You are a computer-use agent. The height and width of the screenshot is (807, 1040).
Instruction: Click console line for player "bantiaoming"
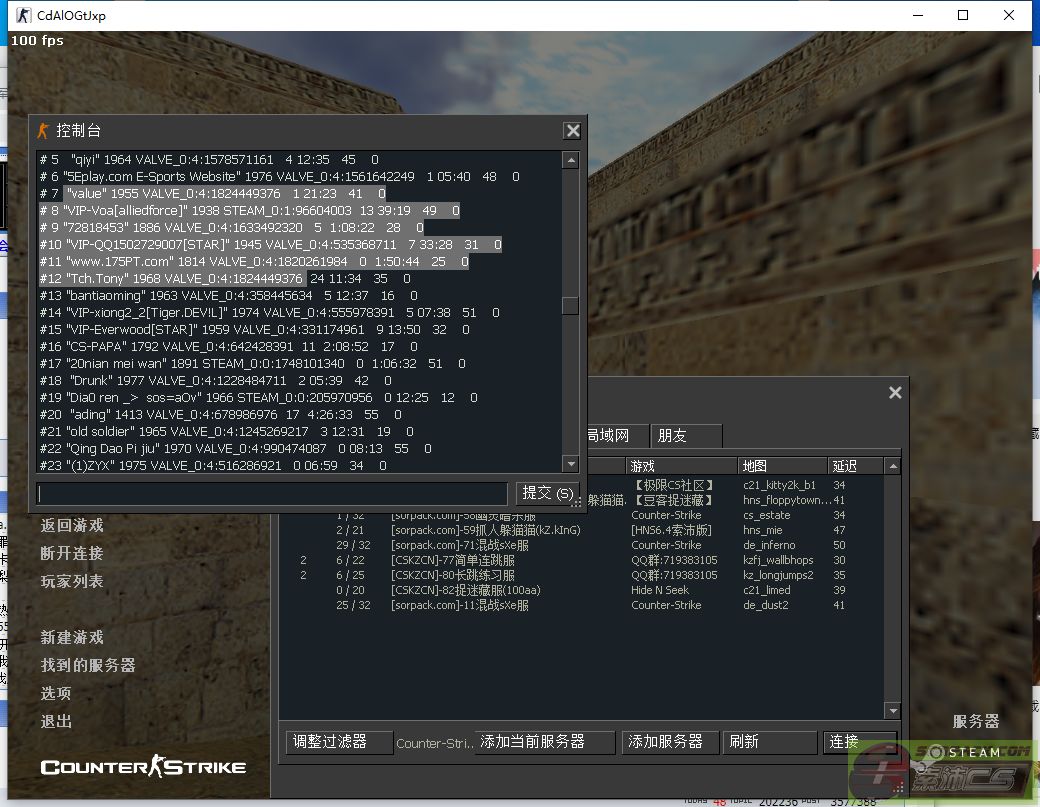[228, 296]
